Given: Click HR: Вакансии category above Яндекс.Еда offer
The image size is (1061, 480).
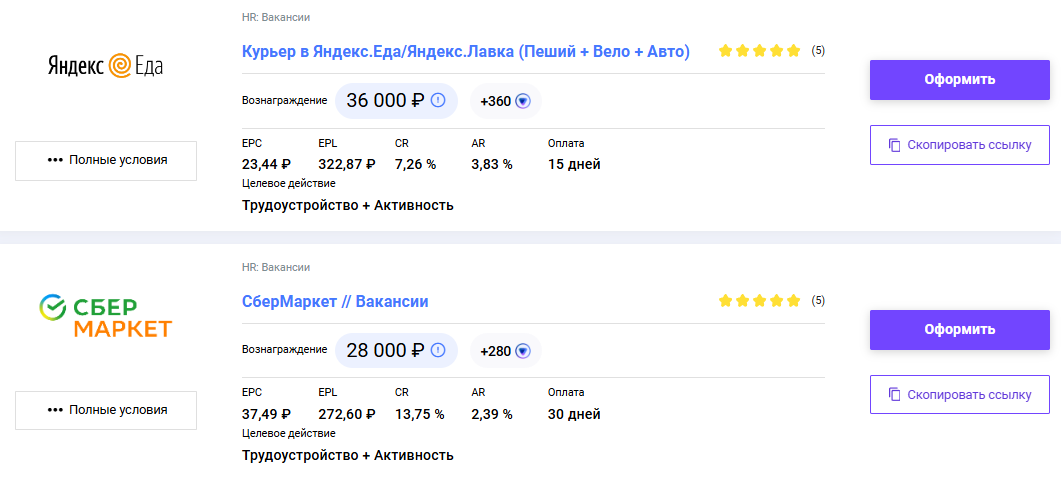Looking at the screenshot, I should click(x=276, y=18).
